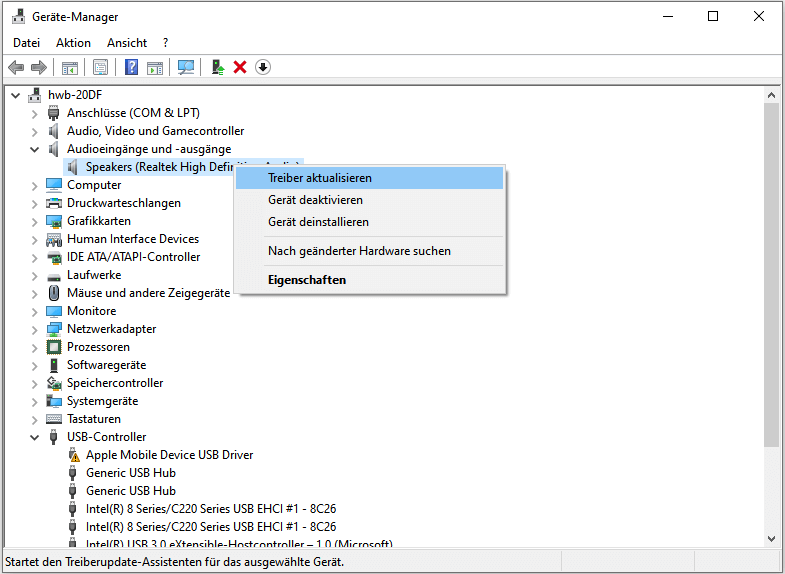Click the red X uninstall device icon
The image size is (785, 574).
point(240,67)
